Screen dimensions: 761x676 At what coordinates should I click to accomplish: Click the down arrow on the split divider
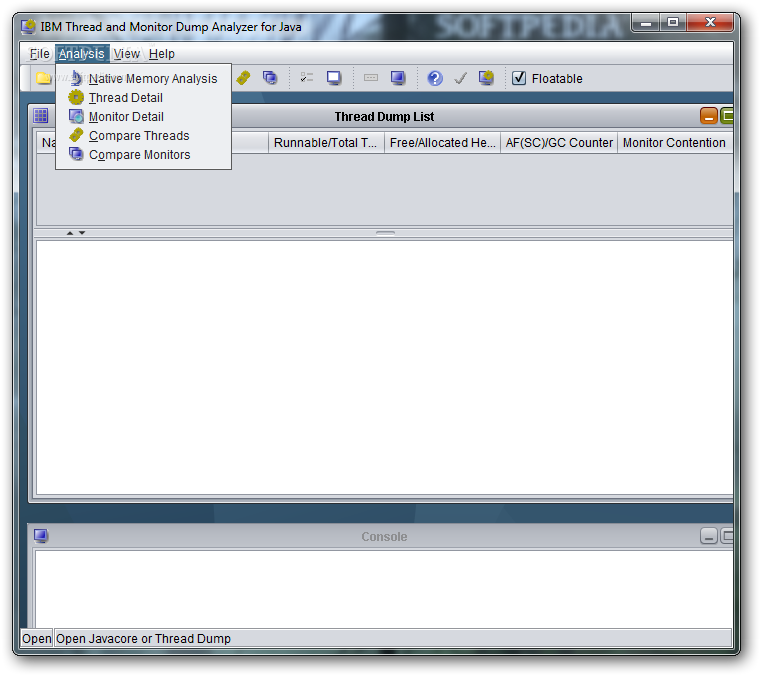[x=82, y=233]
